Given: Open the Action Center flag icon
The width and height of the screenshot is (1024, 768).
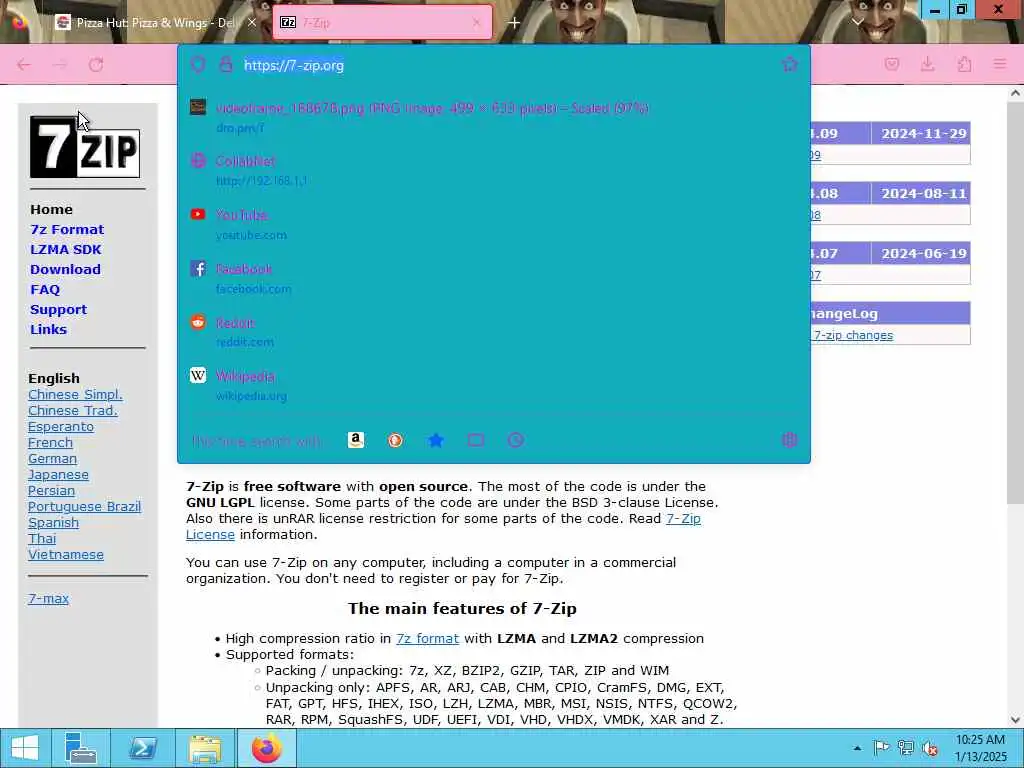Looking at the screenshot, I should 881,748.
